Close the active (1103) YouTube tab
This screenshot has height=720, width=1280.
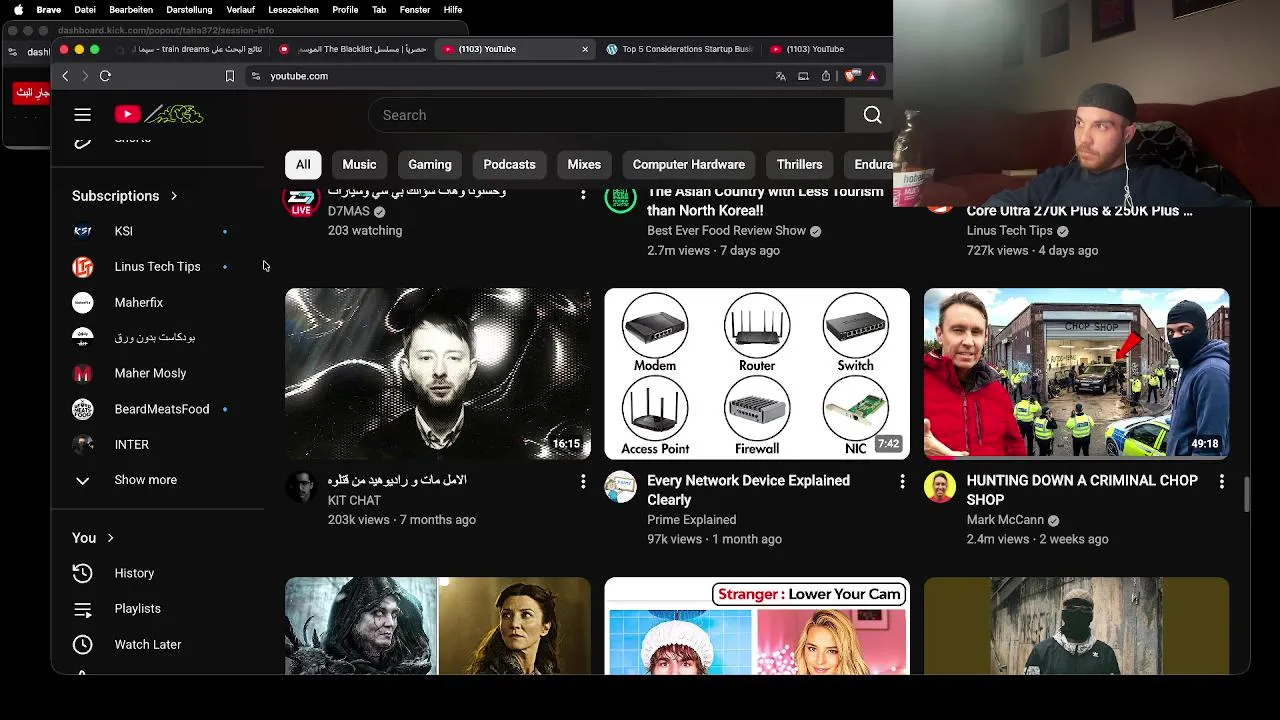(x=585, y=49)
